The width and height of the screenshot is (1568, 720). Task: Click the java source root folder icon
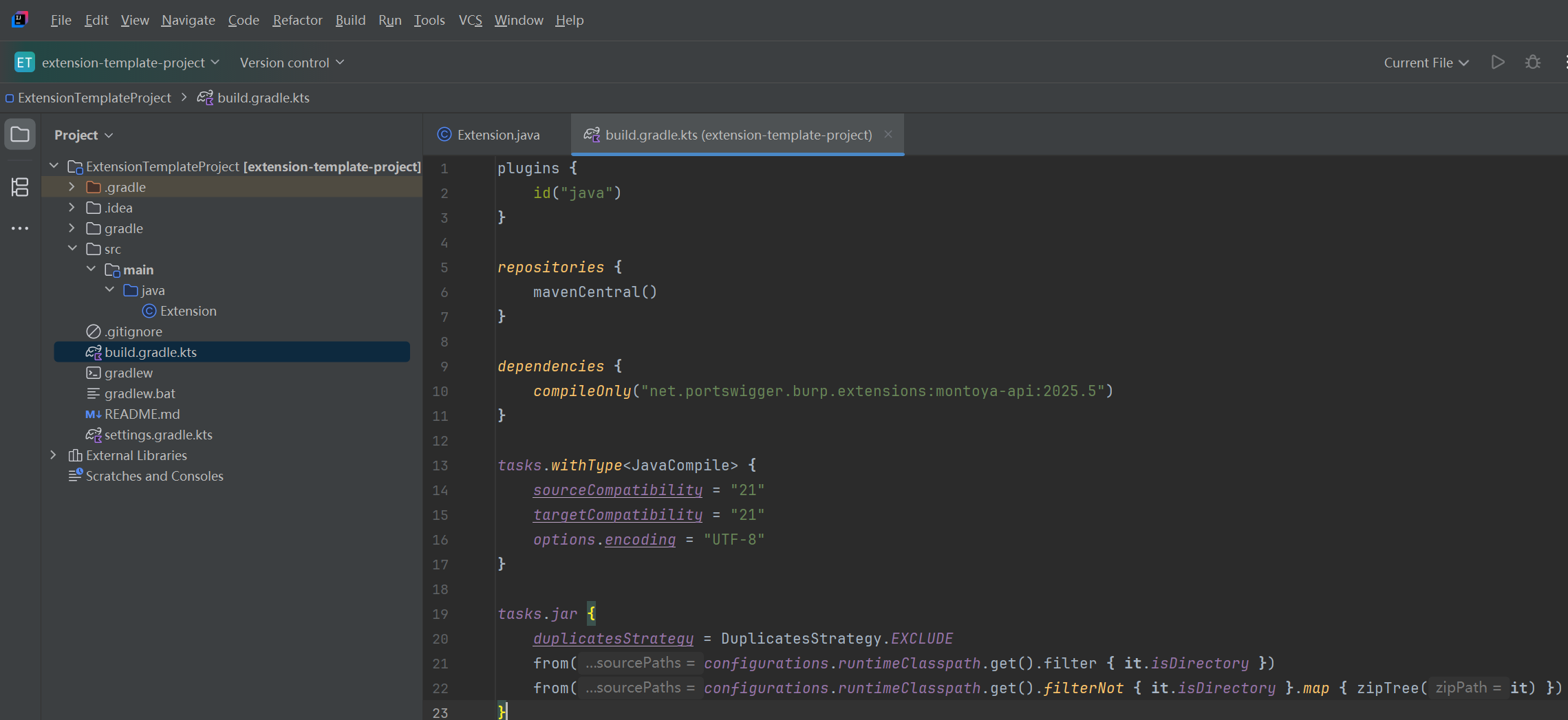[x=131, y=290]
